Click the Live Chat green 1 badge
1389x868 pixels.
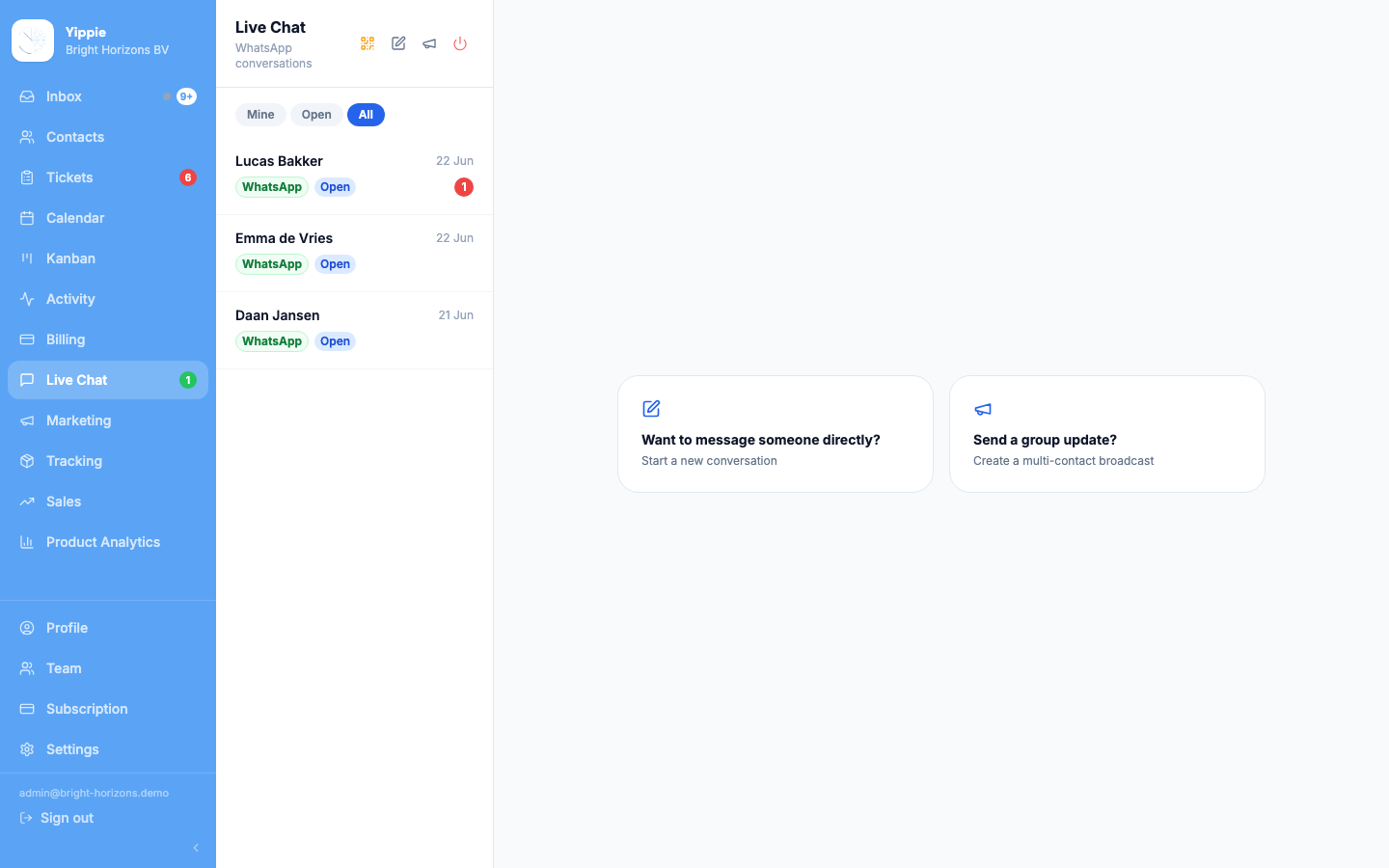188,380
